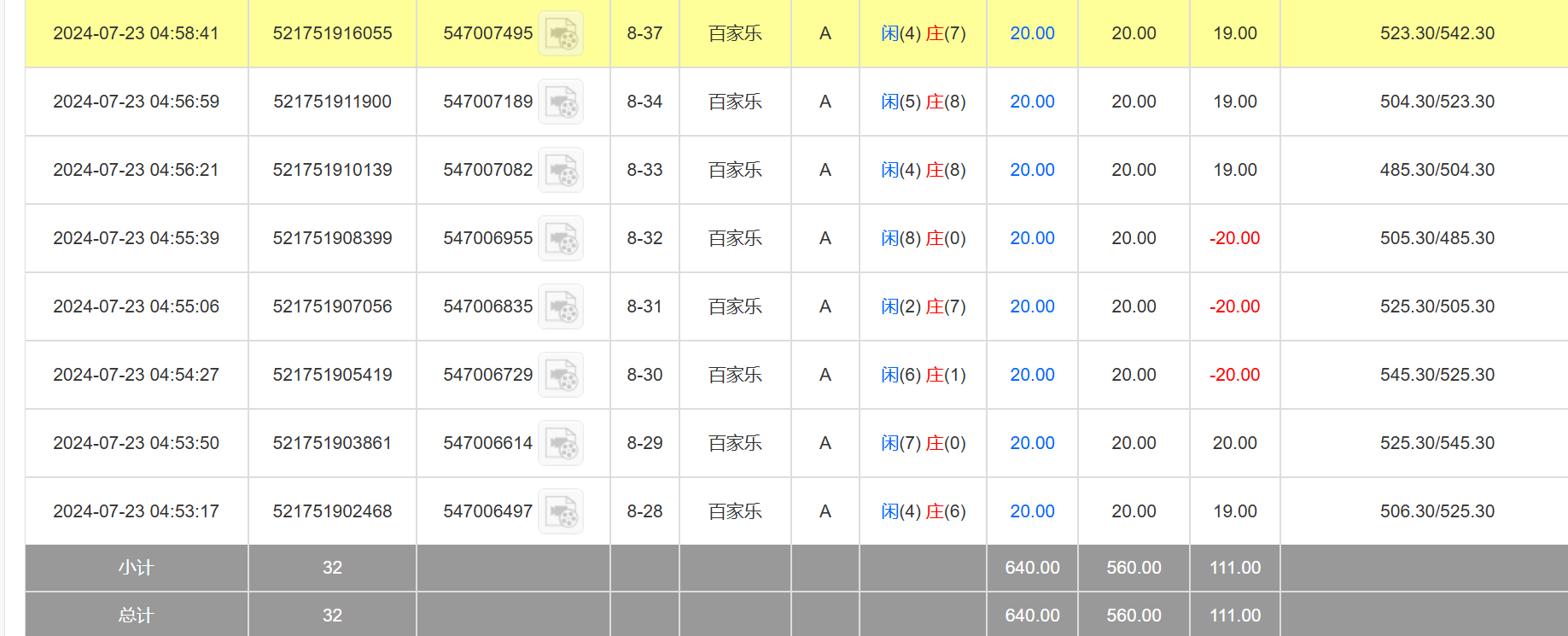Select result 闲(8) 庄(0)
The height and width of the screenshot is (636, 1568).
coord(923,238)
